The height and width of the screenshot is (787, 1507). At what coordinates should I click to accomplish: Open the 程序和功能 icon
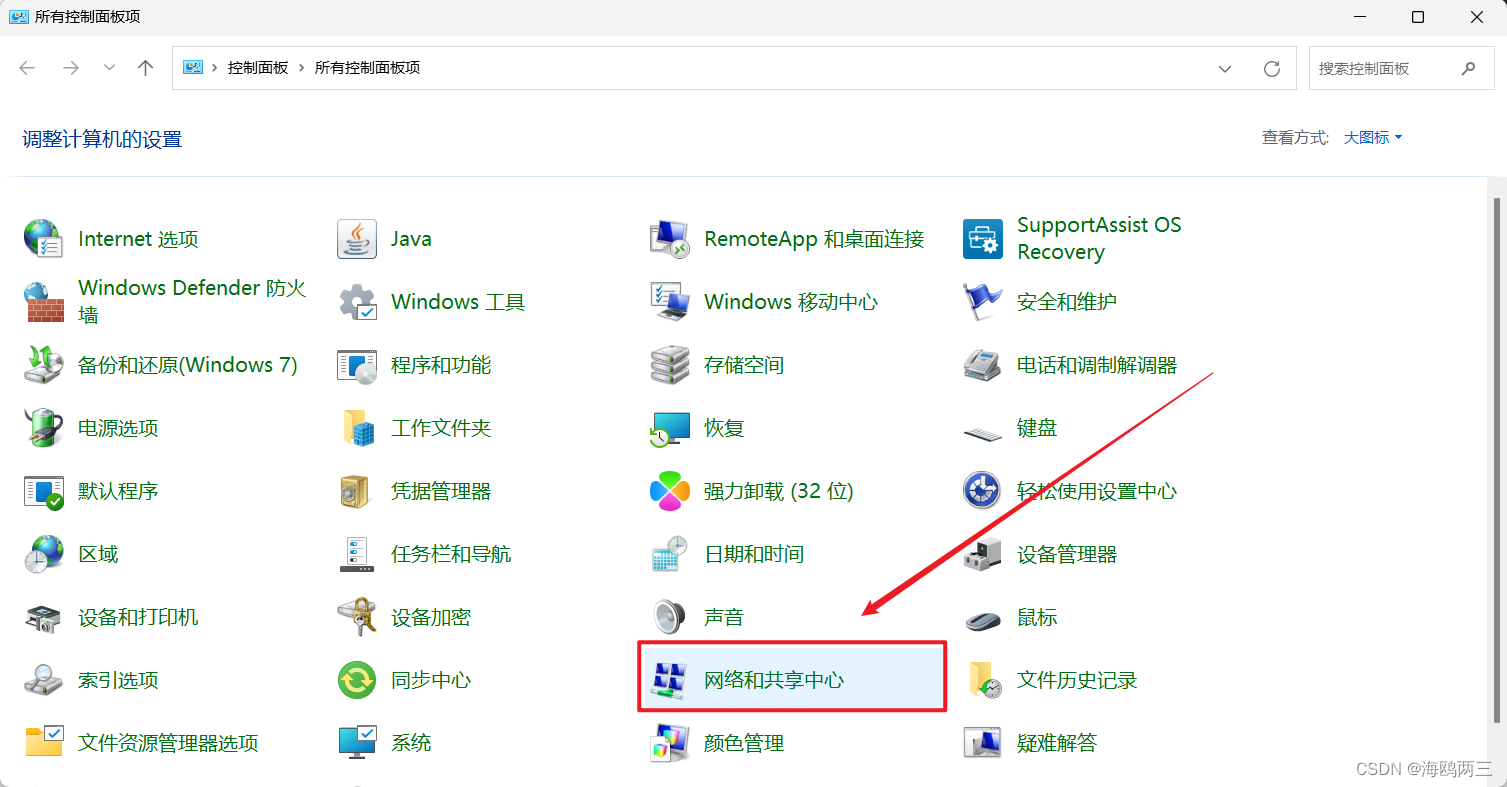[x=357, y=365]
